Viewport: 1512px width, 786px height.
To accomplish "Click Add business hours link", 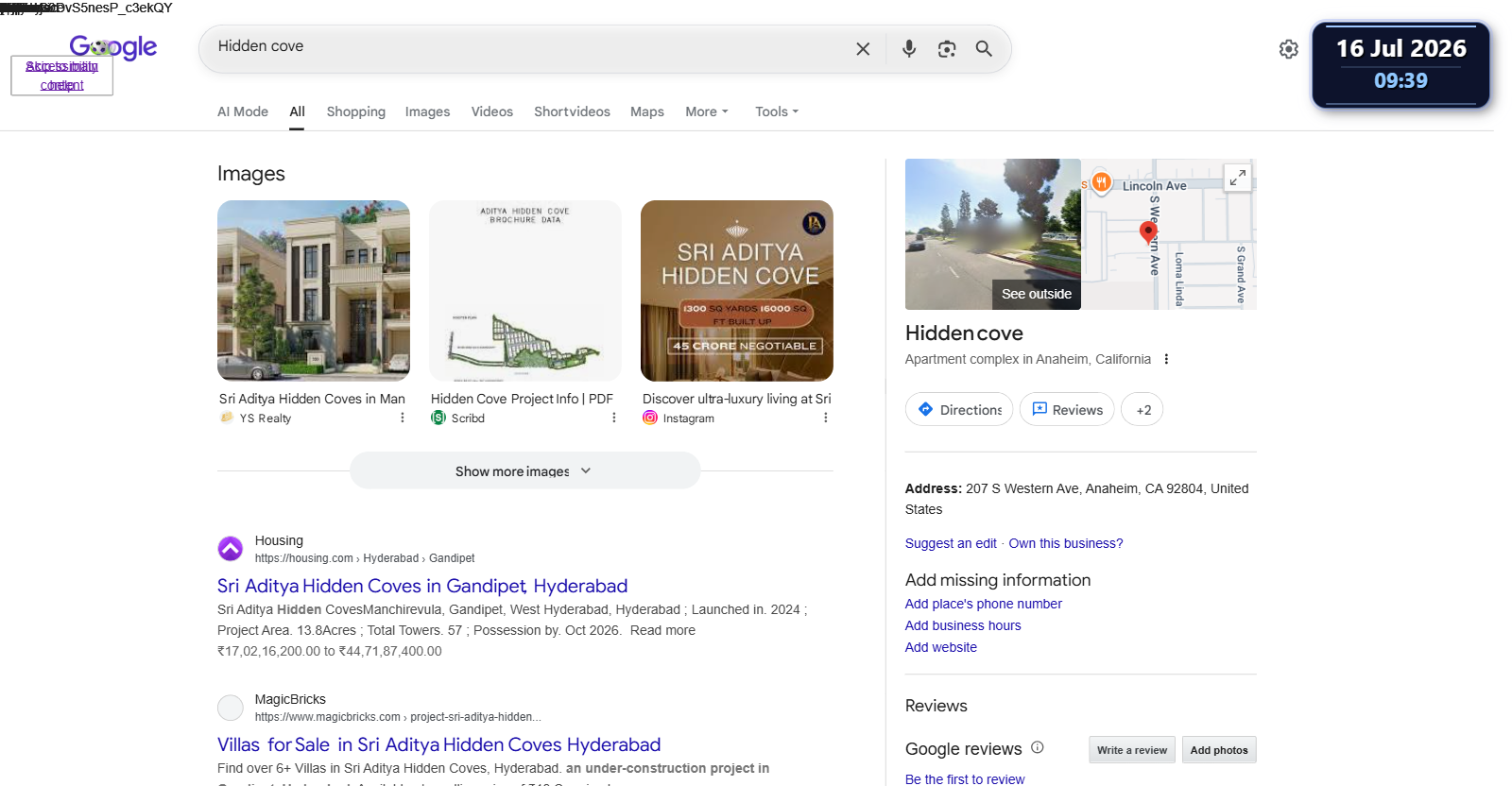I will coord(963,625).
